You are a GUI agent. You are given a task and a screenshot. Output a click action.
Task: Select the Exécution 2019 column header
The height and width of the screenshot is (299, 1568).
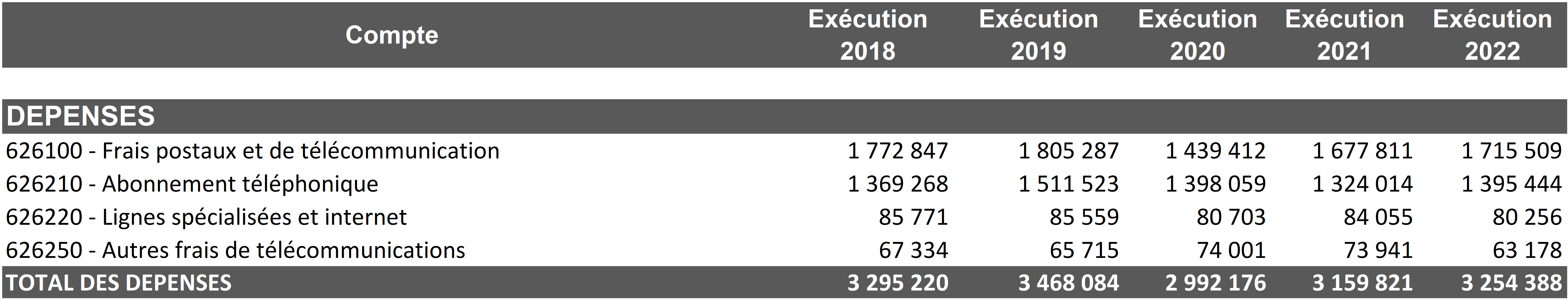click(x=1038, y=35)
